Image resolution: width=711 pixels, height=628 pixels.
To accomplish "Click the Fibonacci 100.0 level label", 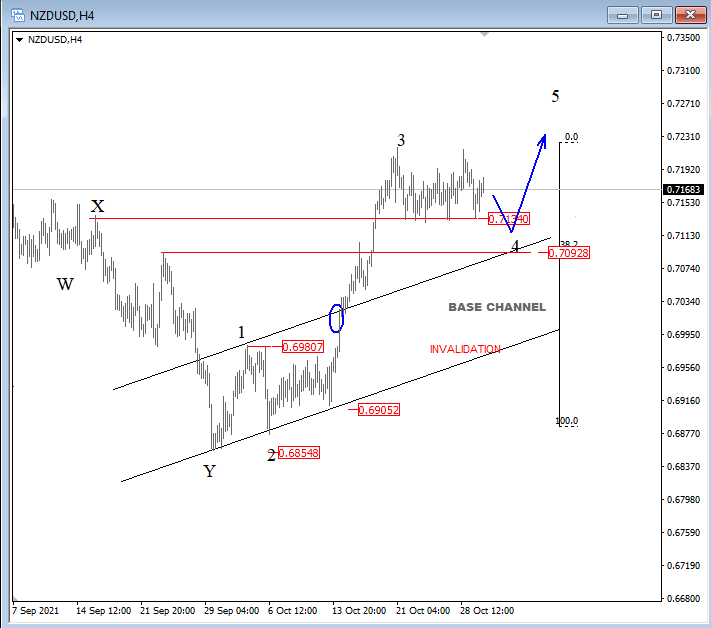I will tap(567, 421).
